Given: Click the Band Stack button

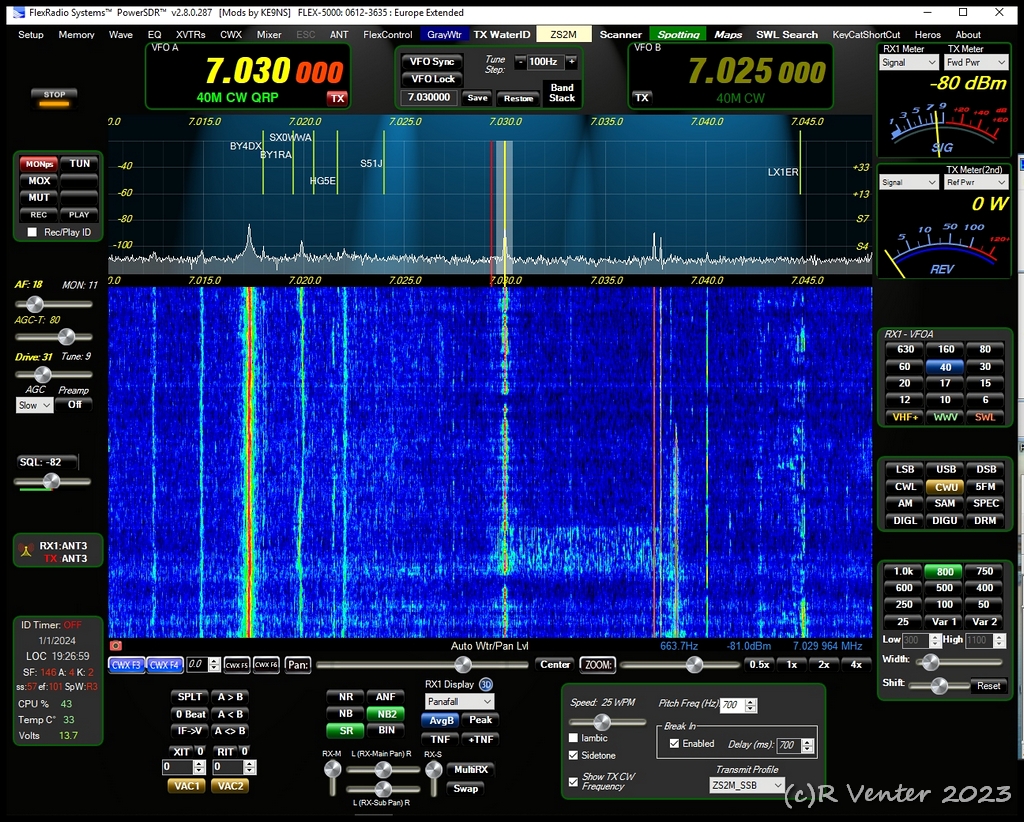Looking at the screenshot, I should [562, 93].
